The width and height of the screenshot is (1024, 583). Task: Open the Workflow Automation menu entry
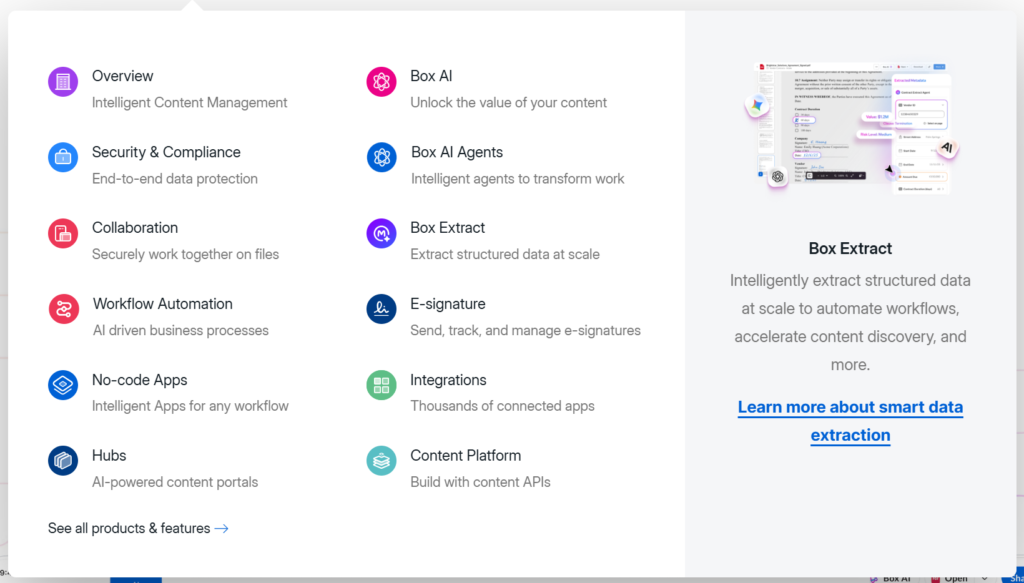(x=163, y=304)
